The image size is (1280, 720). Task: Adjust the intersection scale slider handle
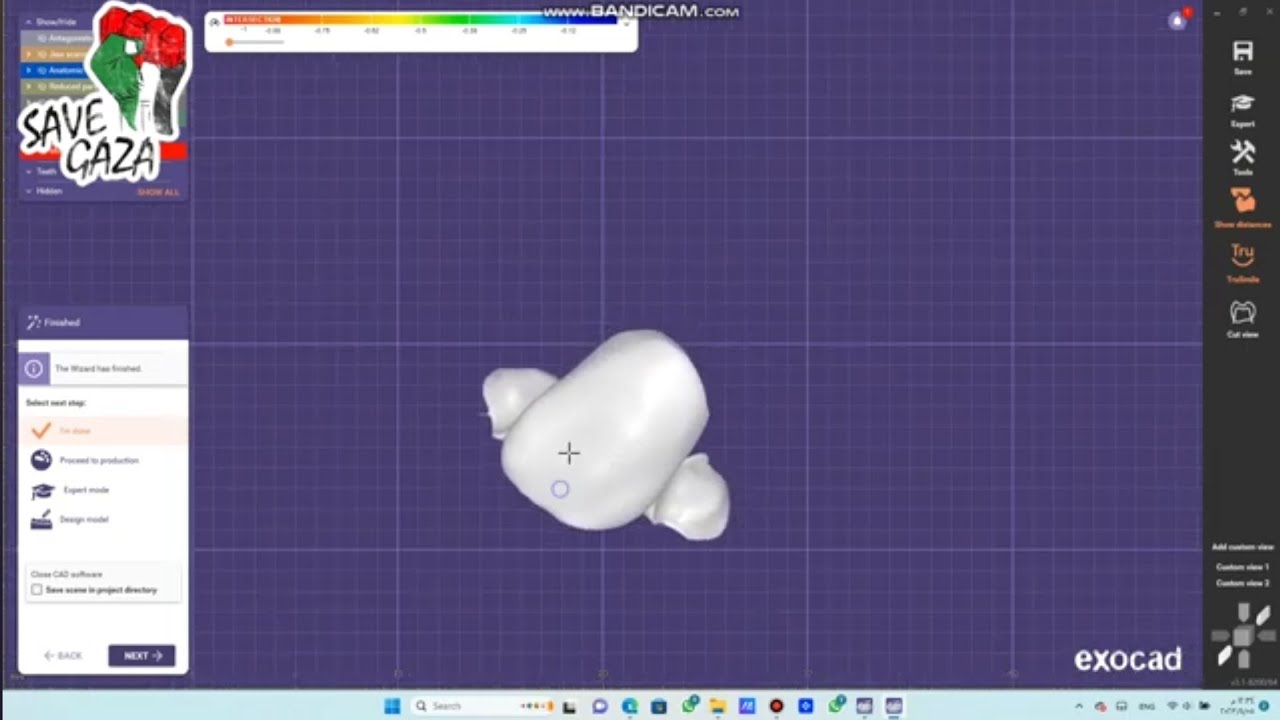pyautogui.click(x=230, y=42)
